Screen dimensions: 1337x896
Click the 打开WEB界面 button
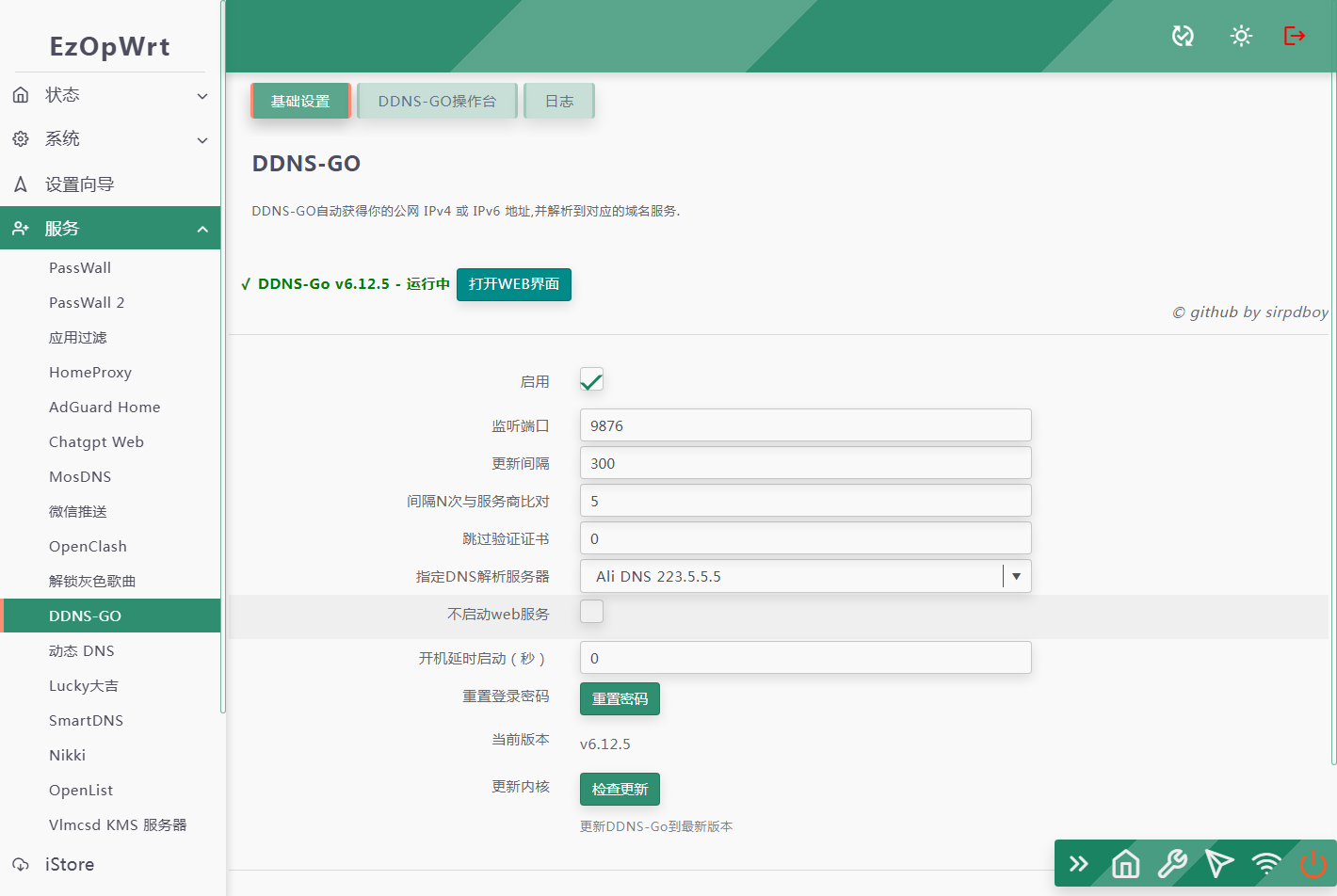pos(514,284)
